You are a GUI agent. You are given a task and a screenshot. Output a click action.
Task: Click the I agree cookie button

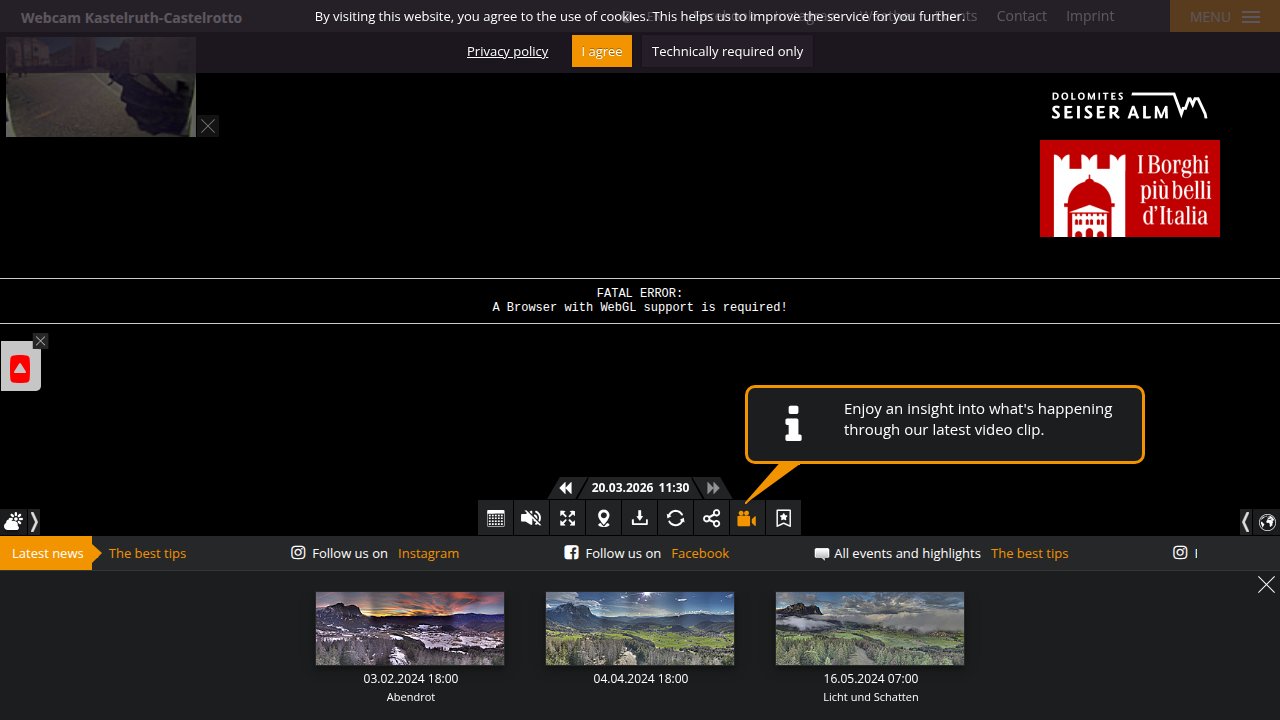602,51
